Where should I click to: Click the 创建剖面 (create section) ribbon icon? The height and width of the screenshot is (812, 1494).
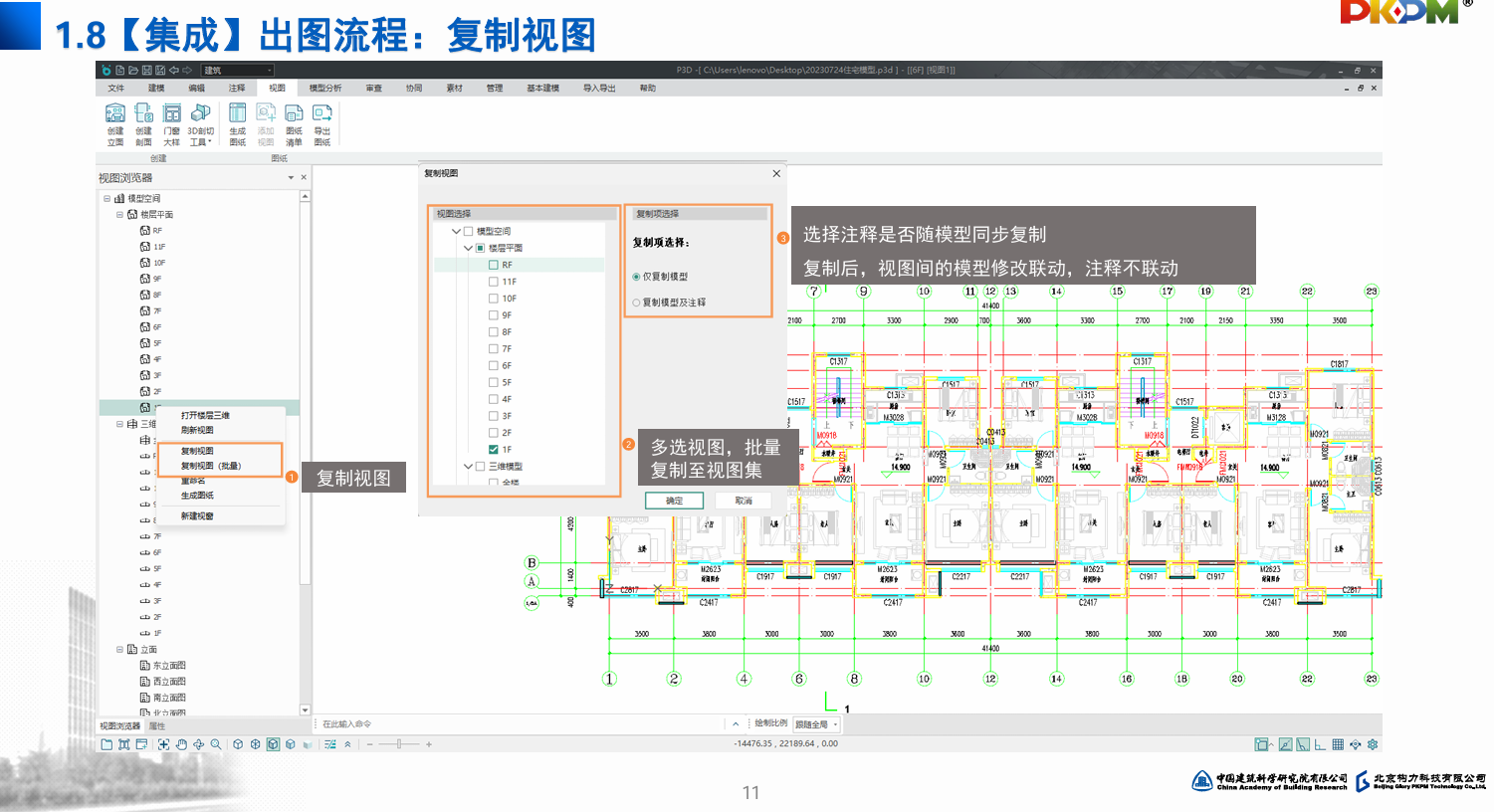pos(143,123)
